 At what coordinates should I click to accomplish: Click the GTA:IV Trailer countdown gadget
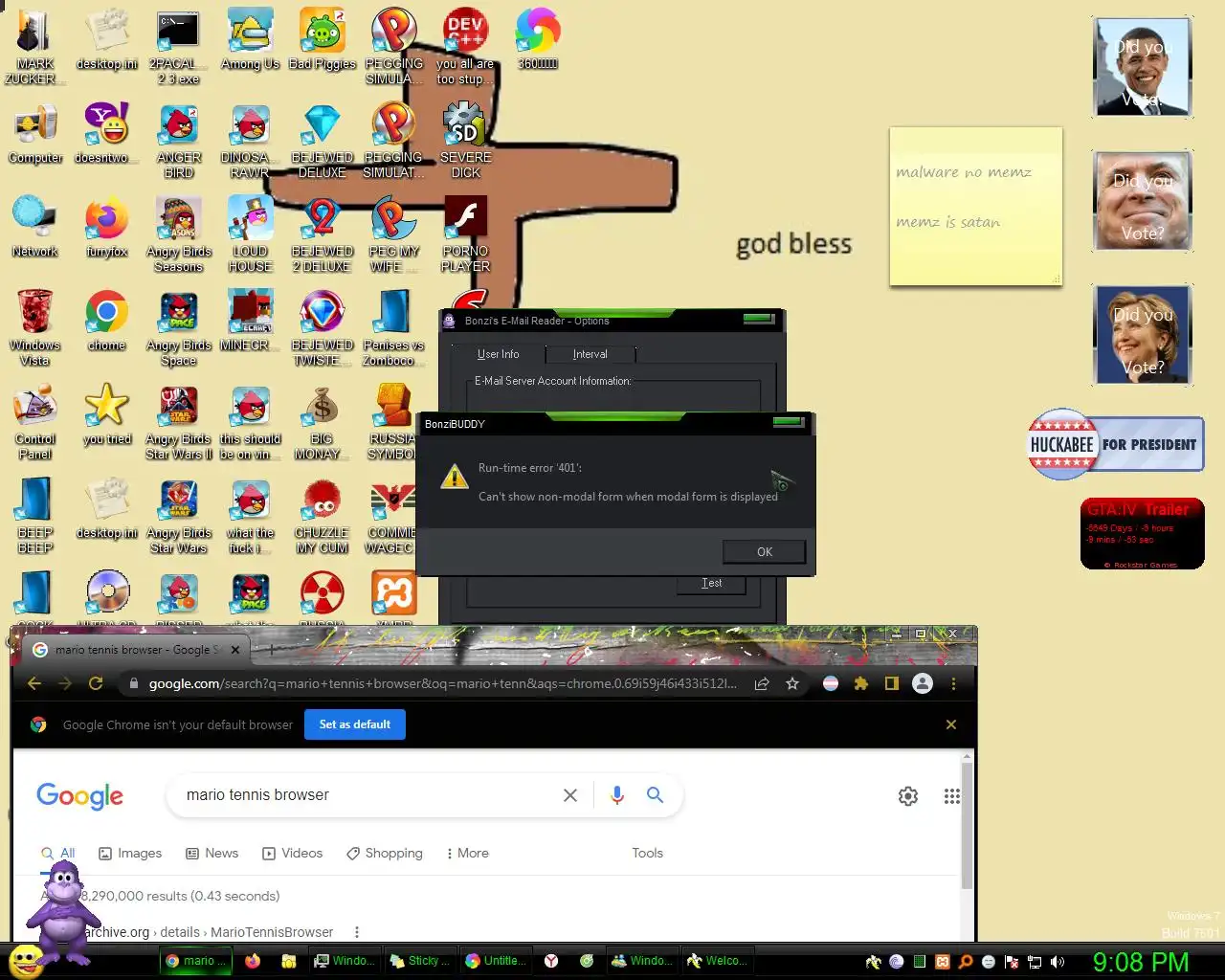point(1142,534)
